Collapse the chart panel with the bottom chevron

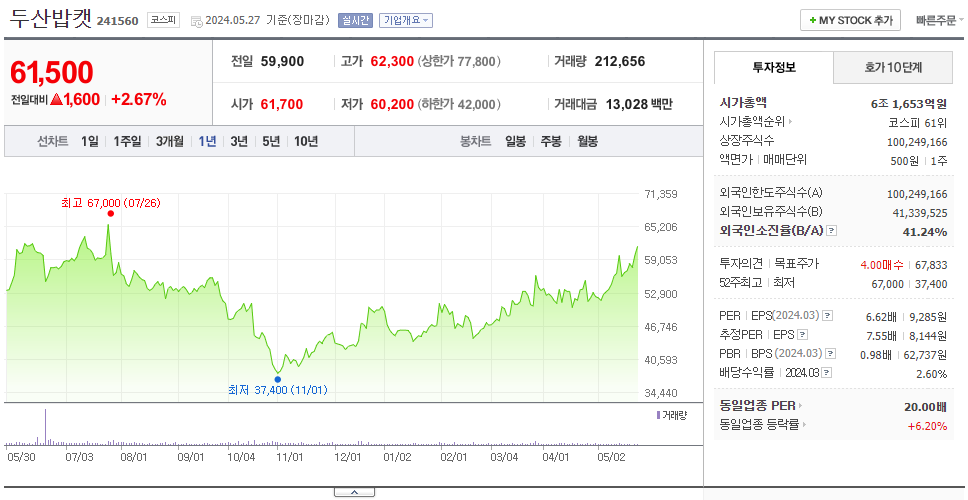[354, 493]
